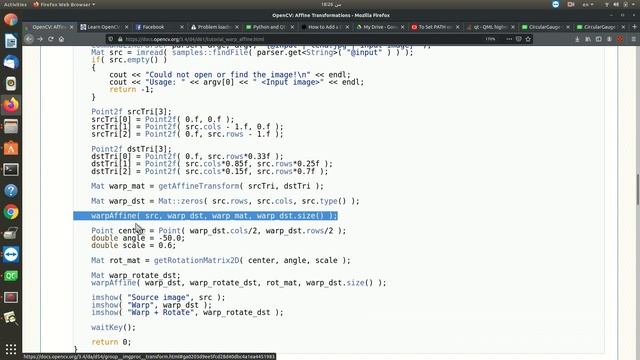Image resolution: width=640 pixels, height=360 pixels.
Task: Toggle the Firefox sidebar view
Action: click(598, 39)
